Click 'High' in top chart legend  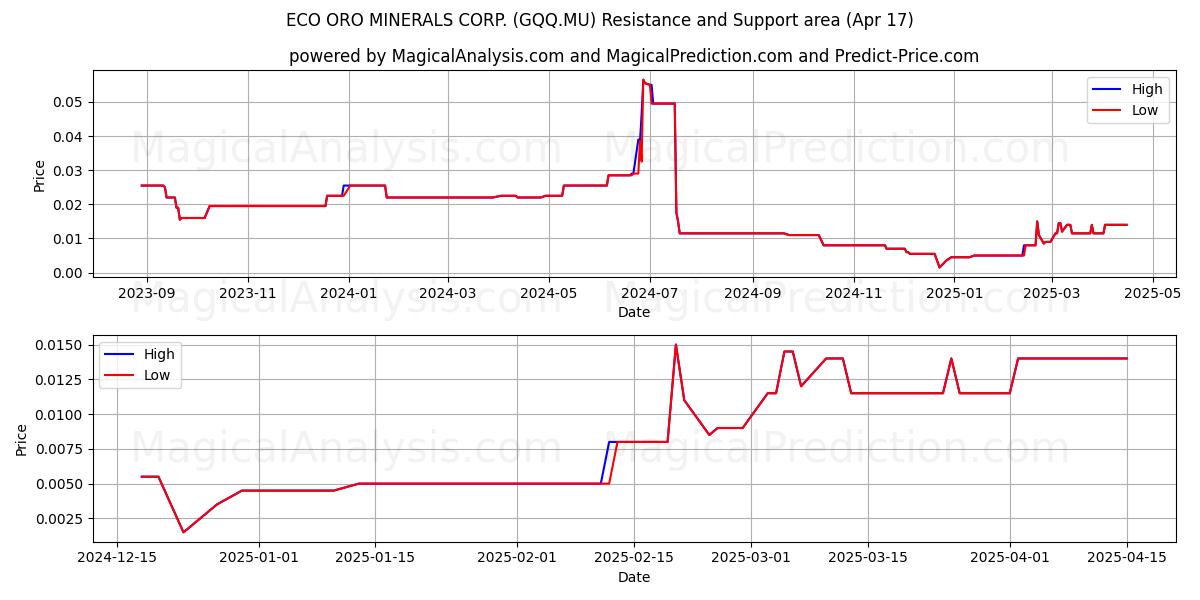click(1147, 89)
